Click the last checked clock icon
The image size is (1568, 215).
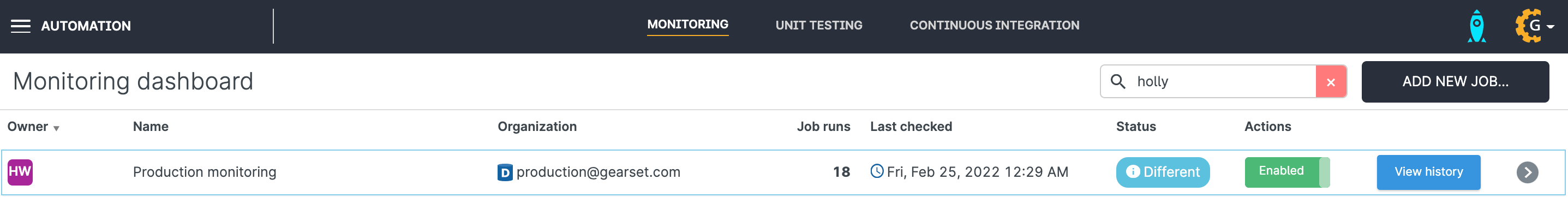[x=877, y=171]
